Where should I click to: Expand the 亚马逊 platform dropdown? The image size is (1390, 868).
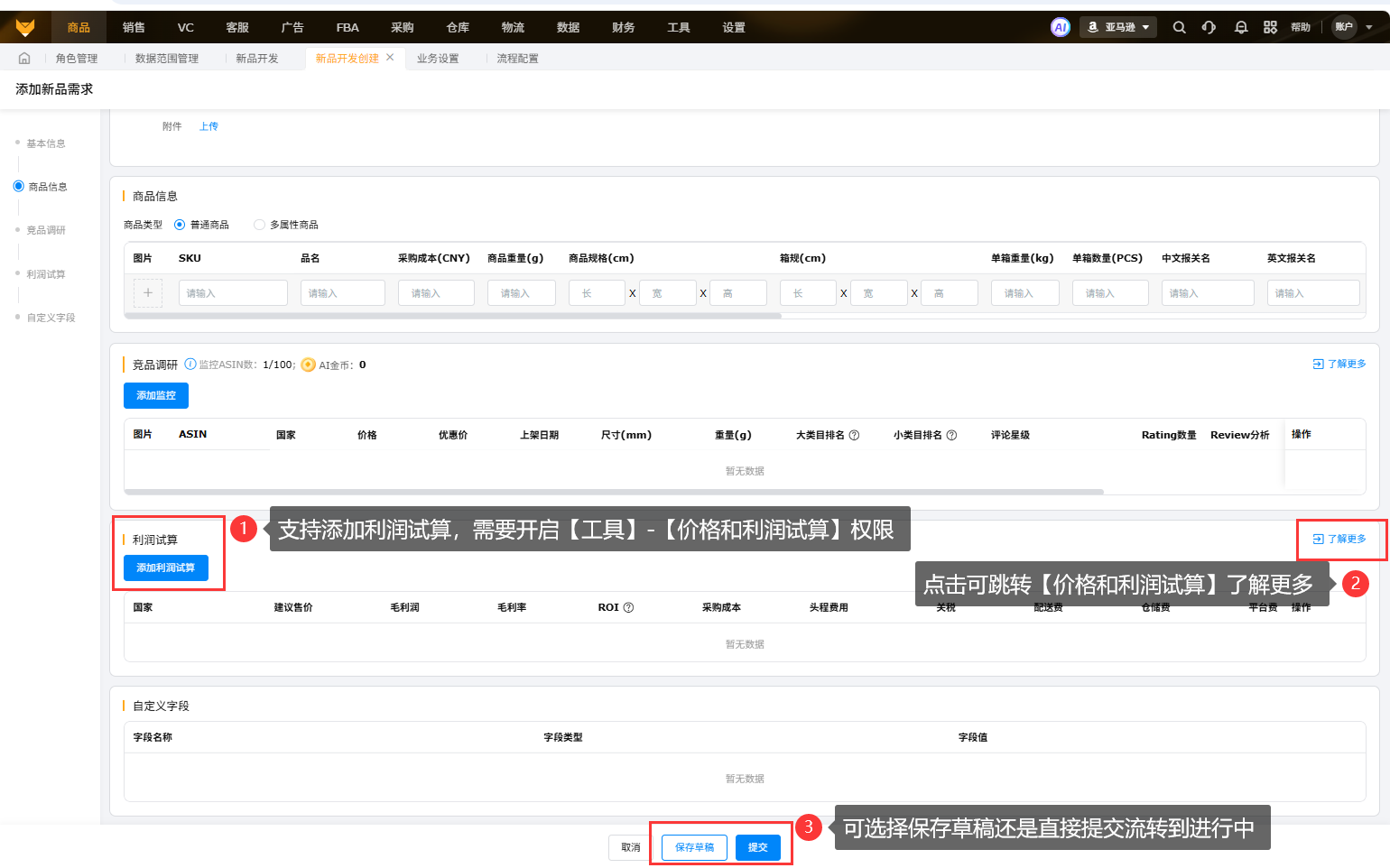click(x=1118, y=27)
